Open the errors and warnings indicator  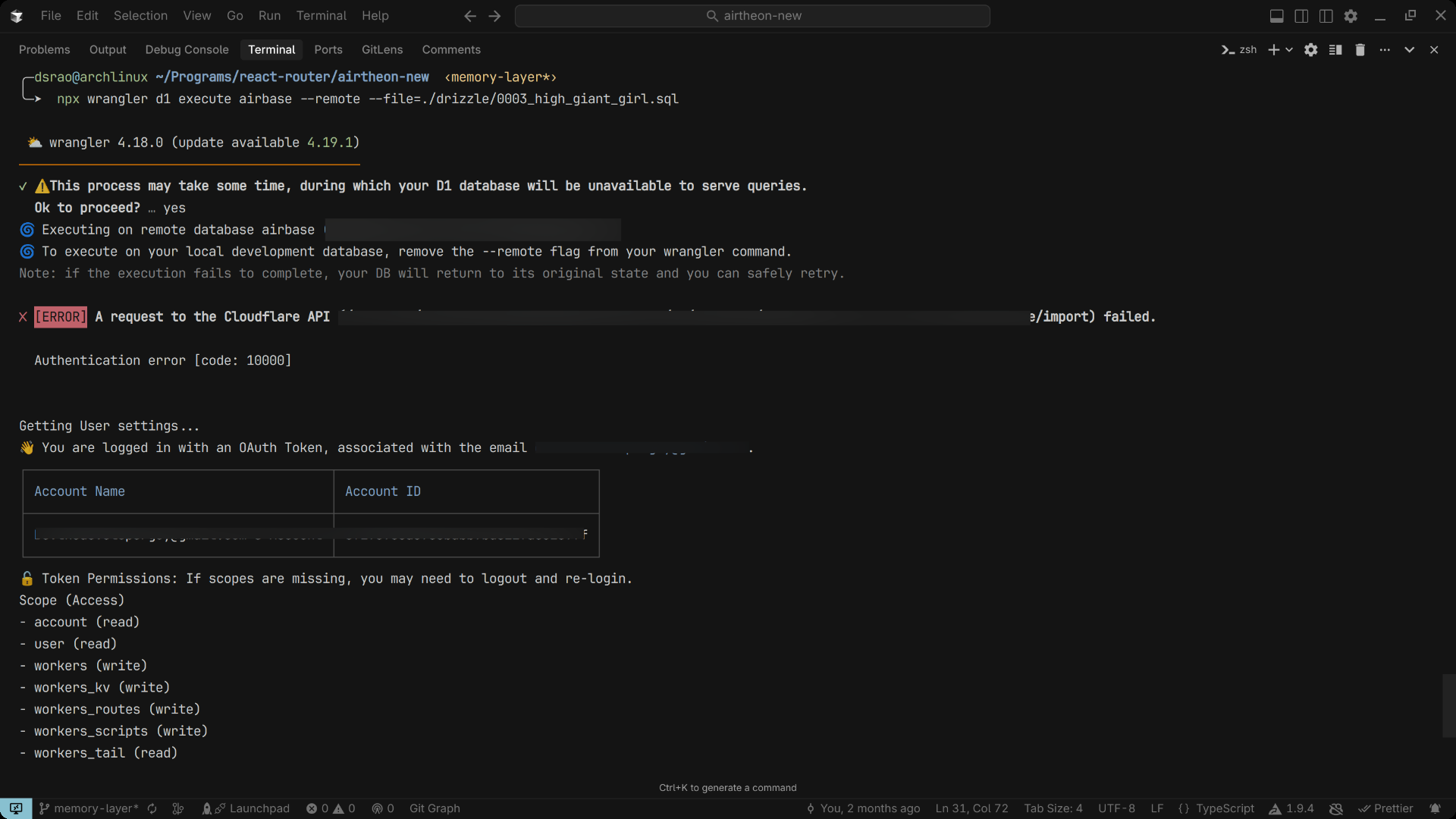tap(330, 808)
